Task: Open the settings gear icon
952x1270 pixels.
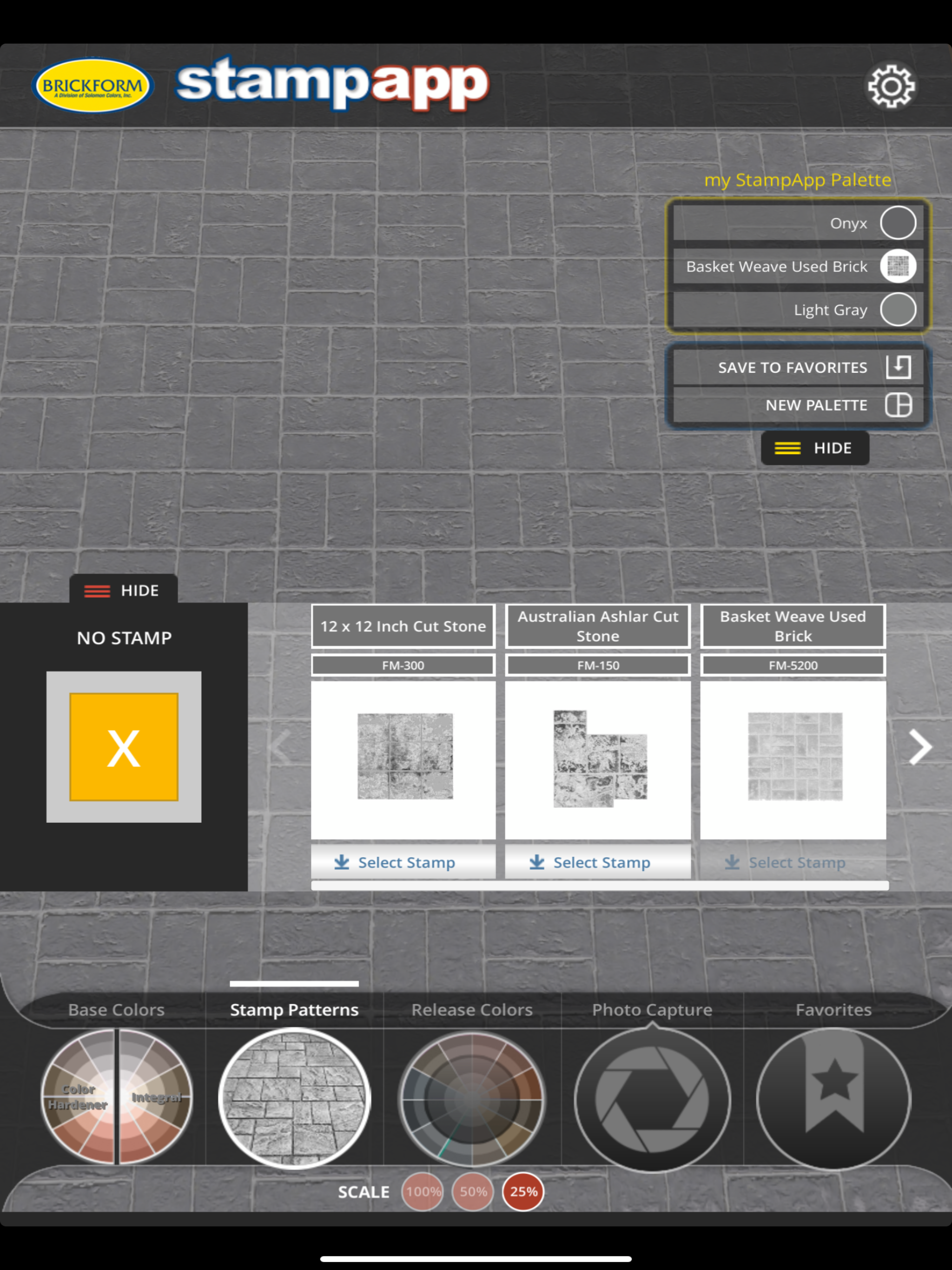Action: pyautogui.click(x=891, y=86)
